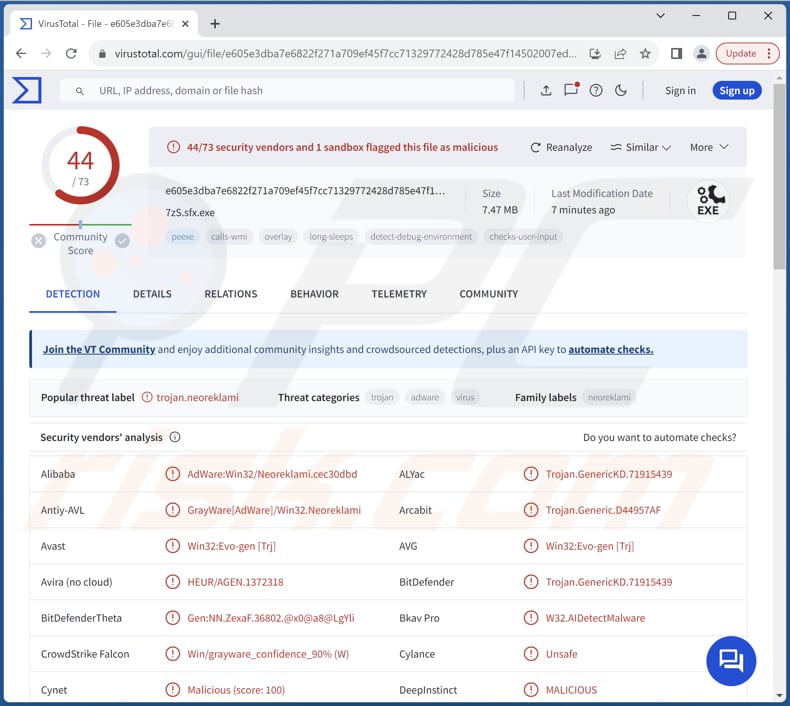Open the Join the VT Community link
This screenshot has height=706, width=790.
[99, 350]
